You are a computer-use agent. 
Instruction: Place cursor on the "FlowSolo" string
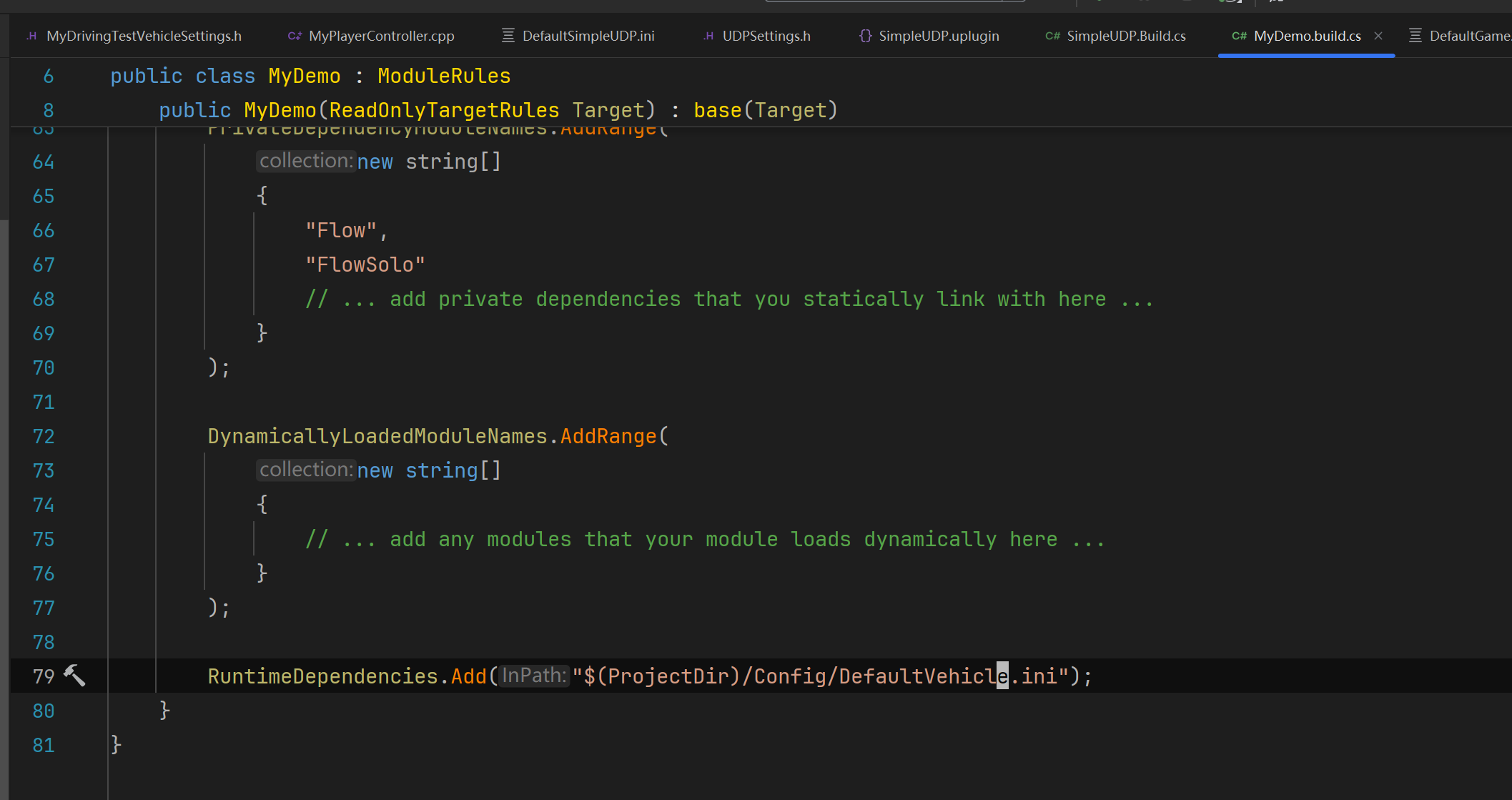[x=365, y=265]
